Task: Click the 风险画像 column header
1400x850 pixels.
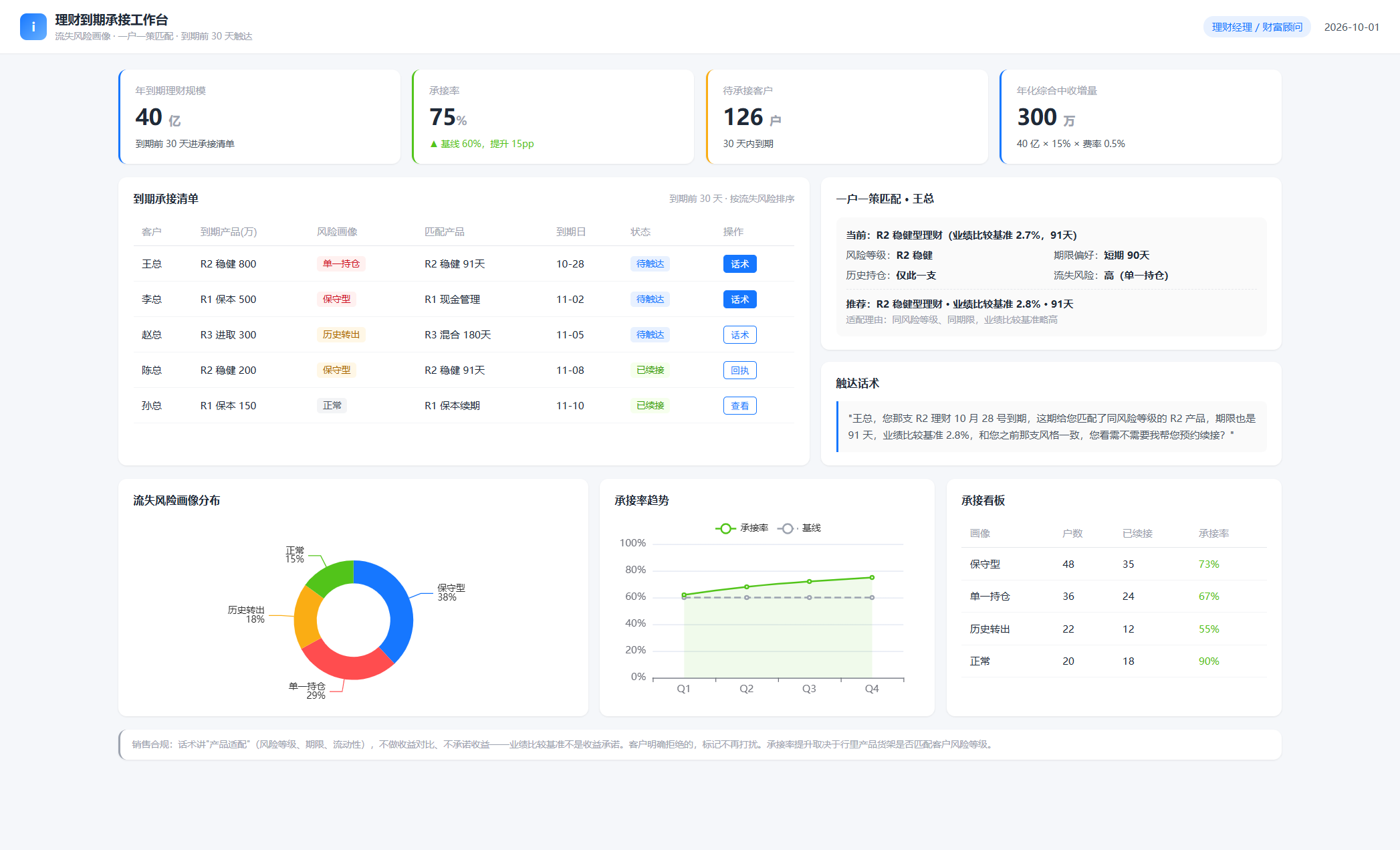Action: tap(337, 231)
